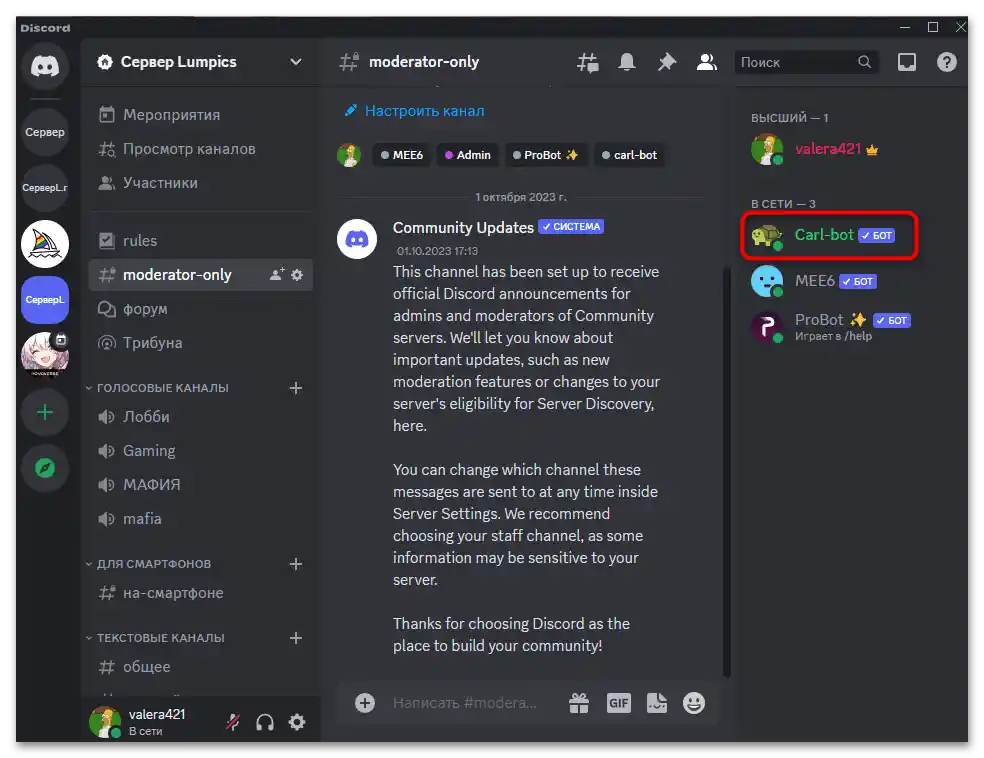
Task: Edit moderator-only channel gear icon
Action: coord(297,275)
